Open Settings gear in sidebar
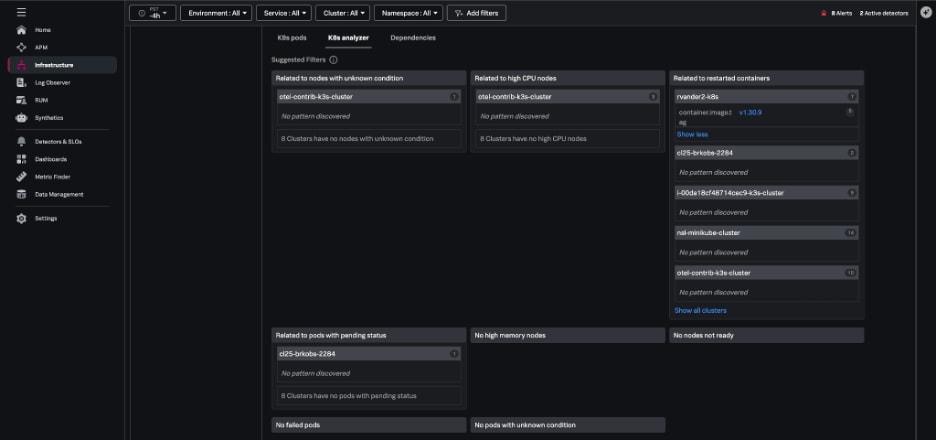Screen dimensions: 936x440 [x=21, y=218]
